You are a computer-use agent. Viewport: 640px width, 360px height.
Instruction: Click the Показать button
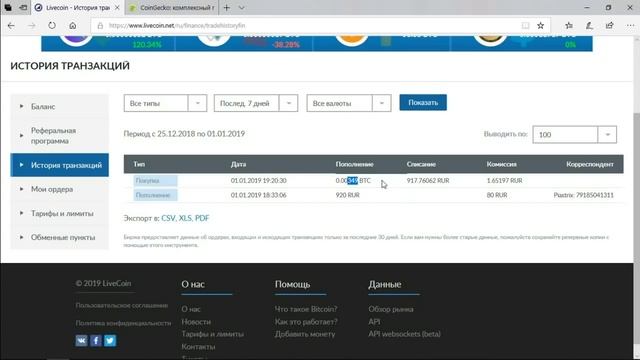tap(423, 102)
